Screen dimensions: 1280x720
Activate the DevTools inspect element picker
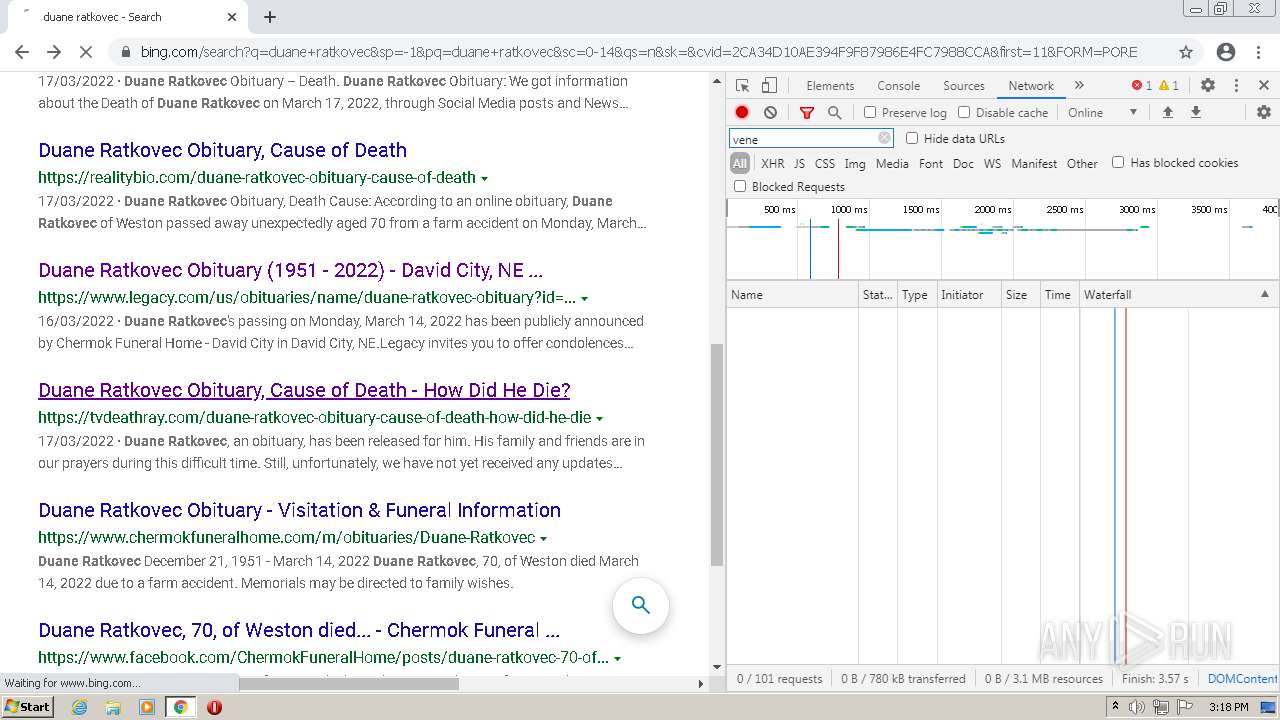pos(742,86)
